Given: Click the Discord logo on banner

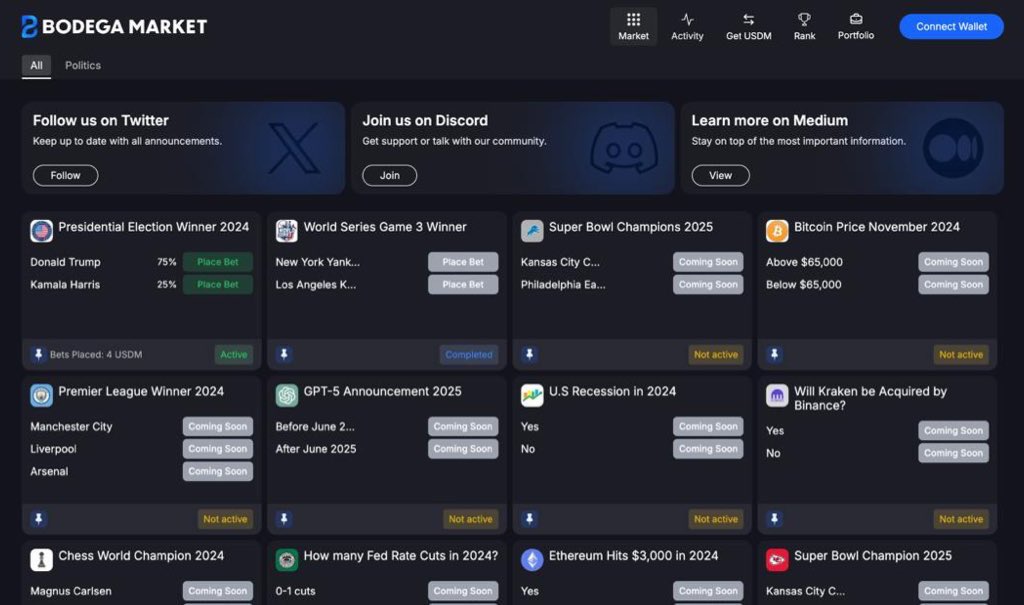Looking at the screenshot, I should [624, 148].
